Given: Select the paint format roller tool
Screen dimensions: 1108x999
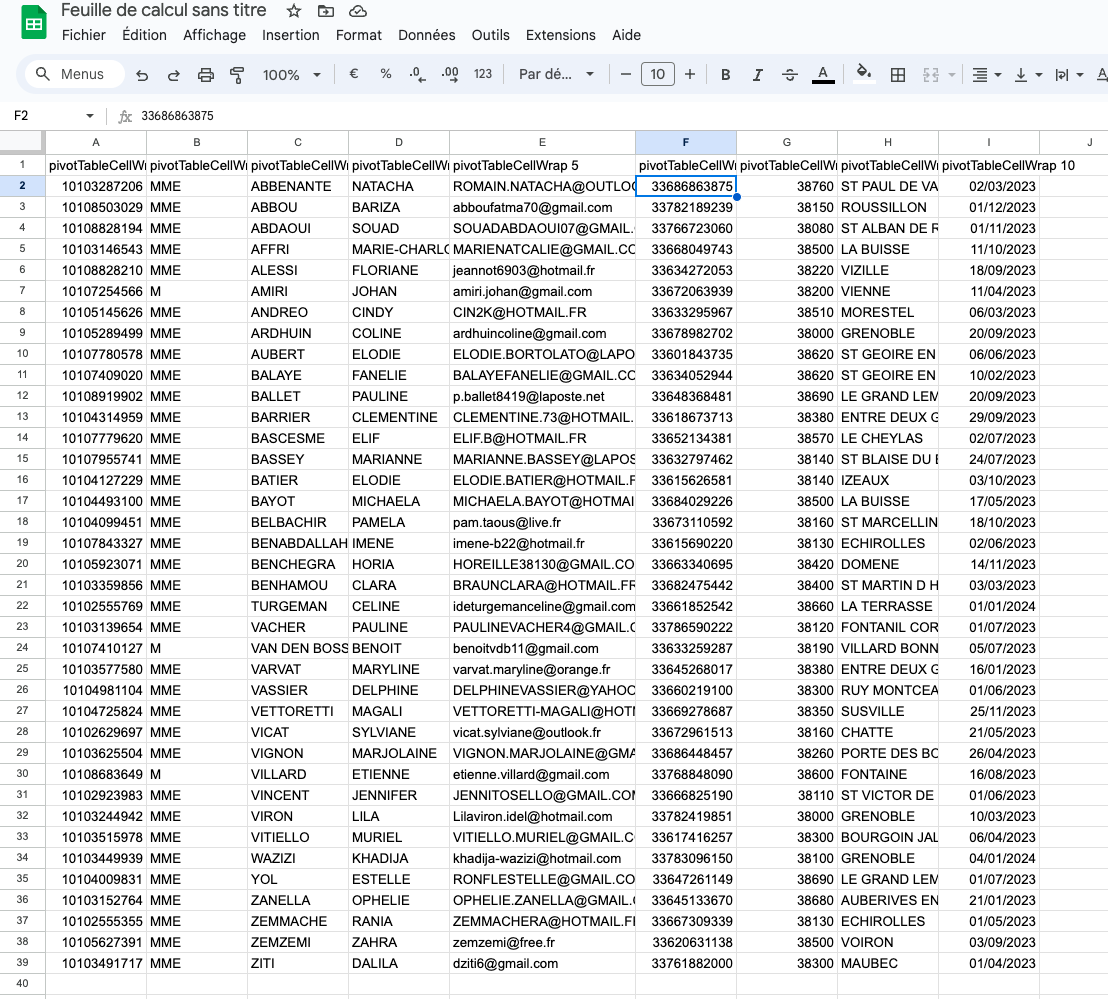Looking at the screenshot, I should pos(237,75).
